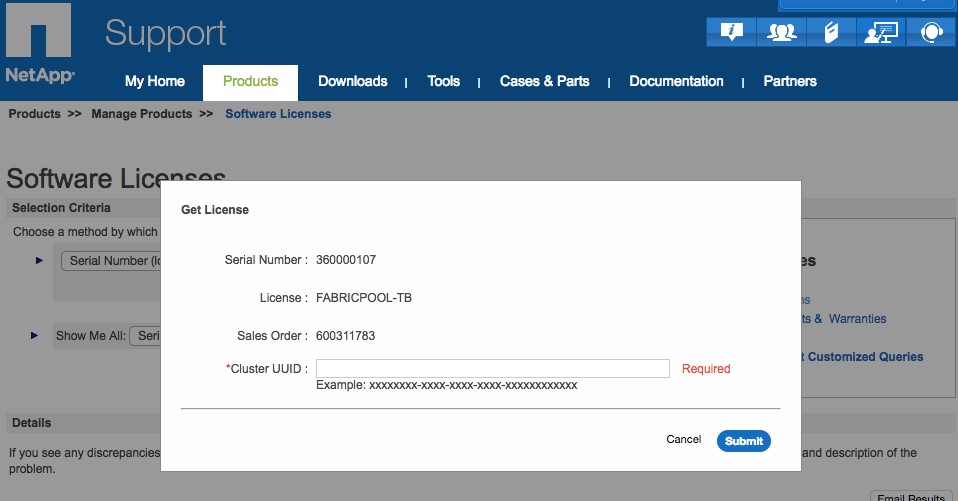Image resolution: width=958 pixels, height=501 pixels.
Task: Select the Products tab
Action: [x=250, y=81]
